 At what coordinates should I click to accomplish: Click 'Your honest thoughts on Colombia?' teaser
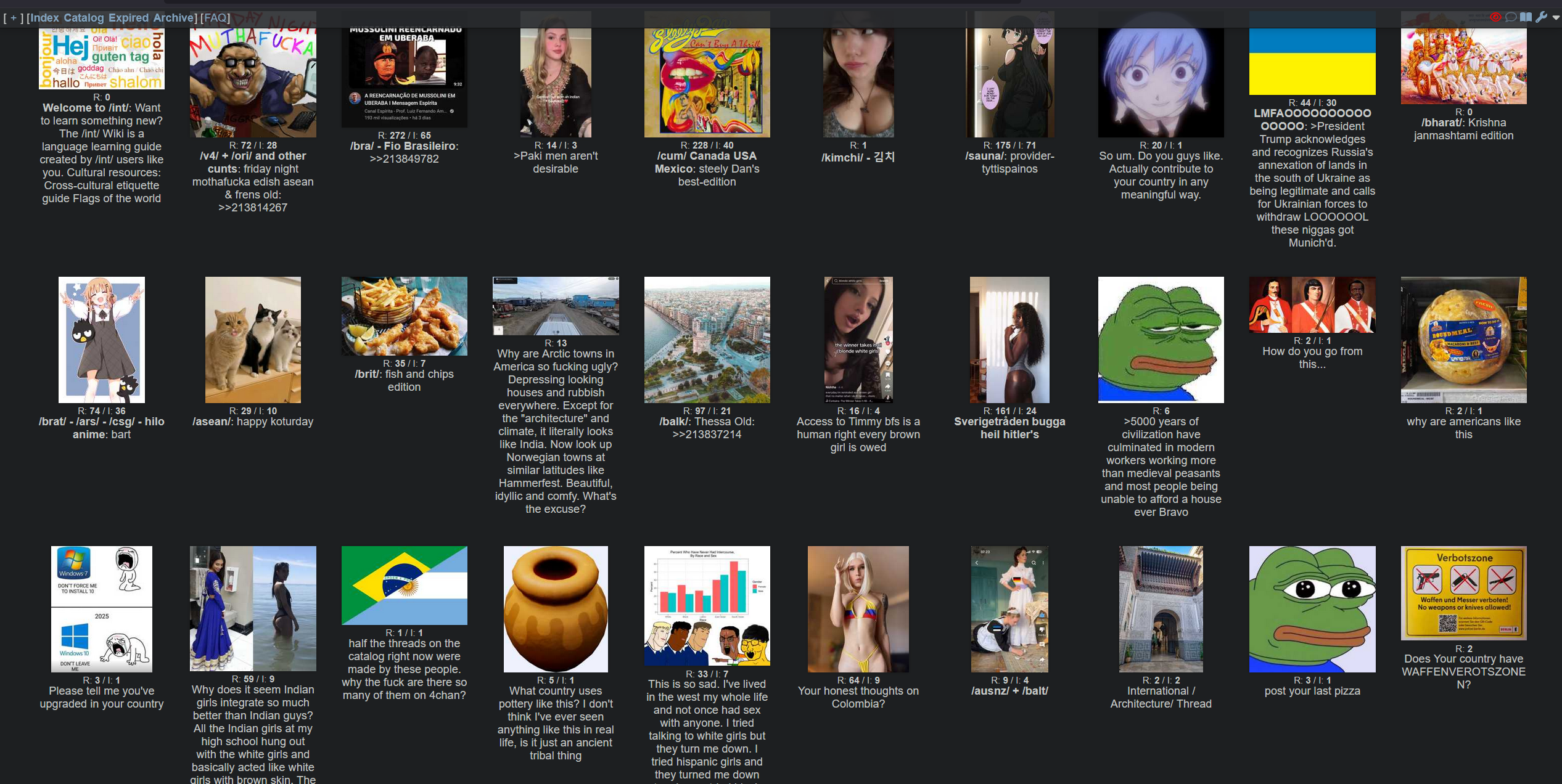click(858, 697)
